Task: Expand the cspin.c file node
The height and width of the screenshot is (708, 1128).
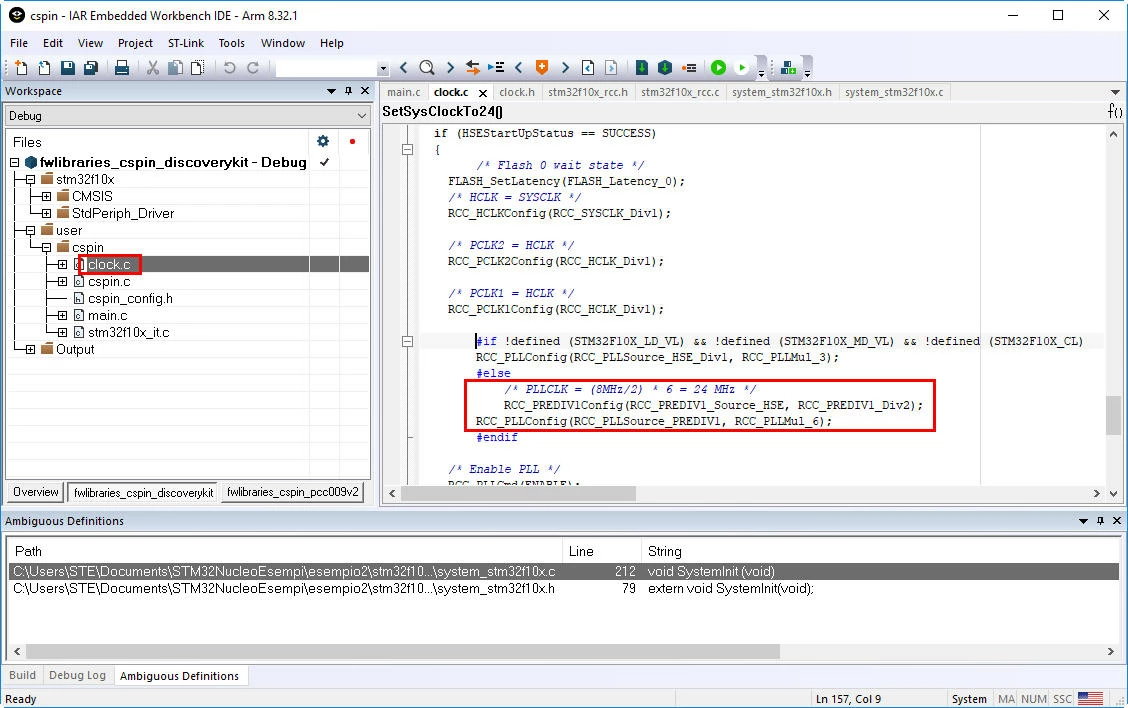Action: point(63,281)
